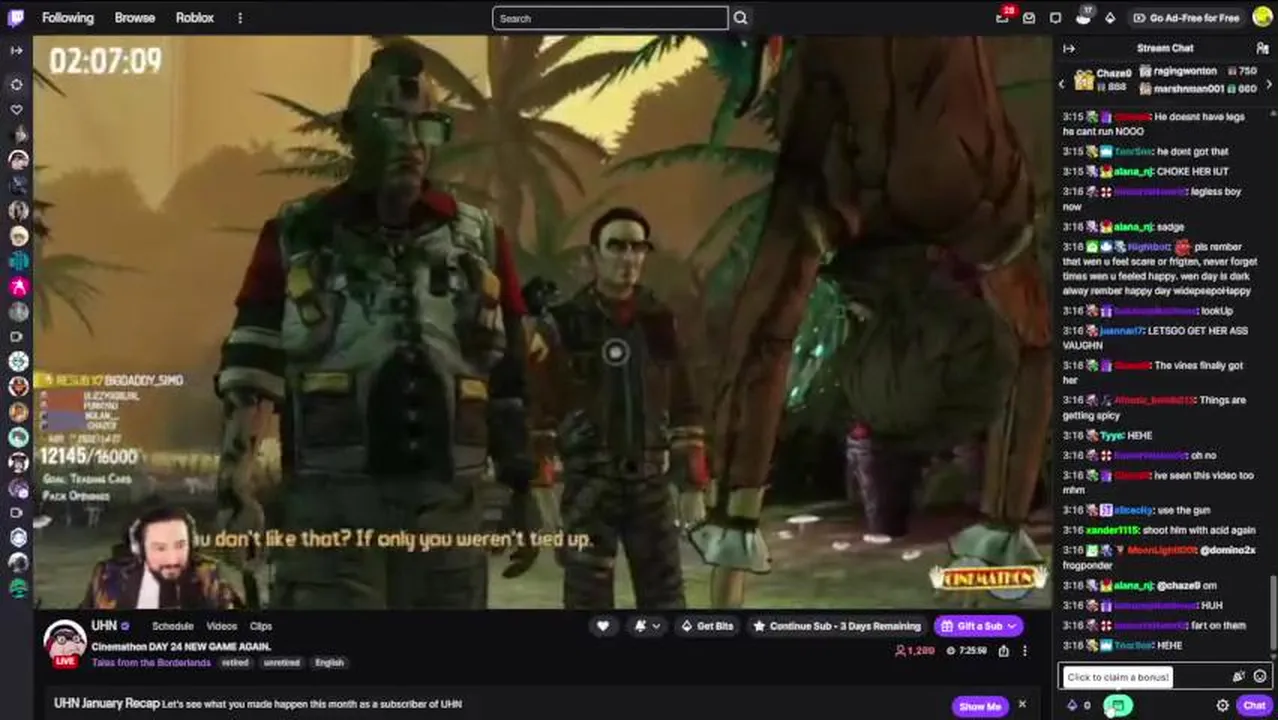The image size is (1278, 720).
Task: Click the 'retired' stream tag
Action: coord(235,662)
